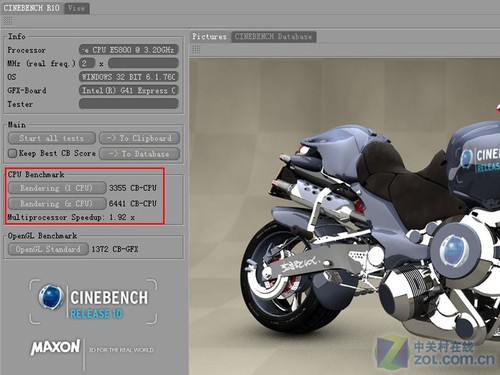Screen dimensions: 500x375
Task: Click the 6441 CB-CPU score text
Action: coord(133,203)
